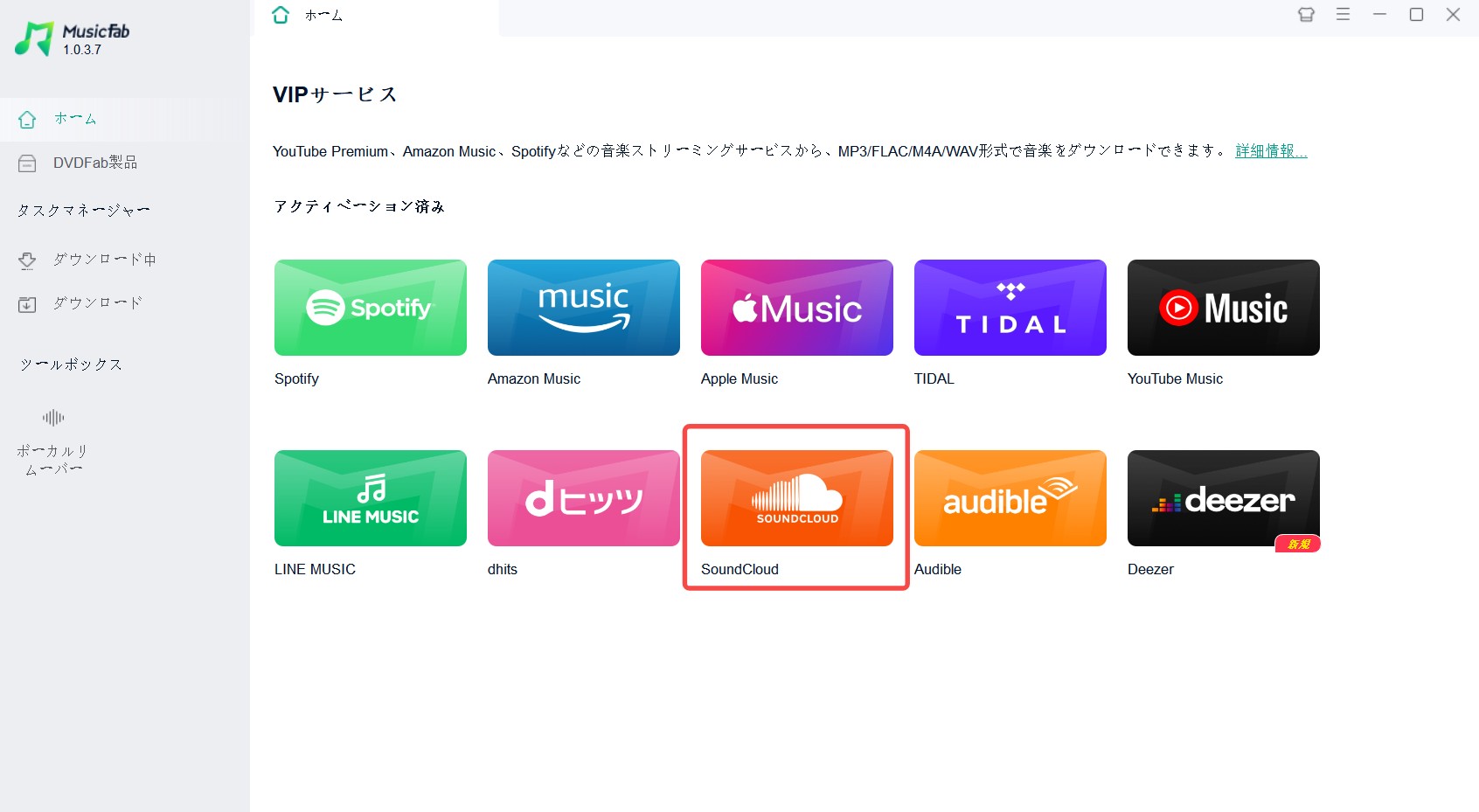This screenshot has height=812, width=1479.
Task: Click the Apple Music label text
Action: [739, 378]
